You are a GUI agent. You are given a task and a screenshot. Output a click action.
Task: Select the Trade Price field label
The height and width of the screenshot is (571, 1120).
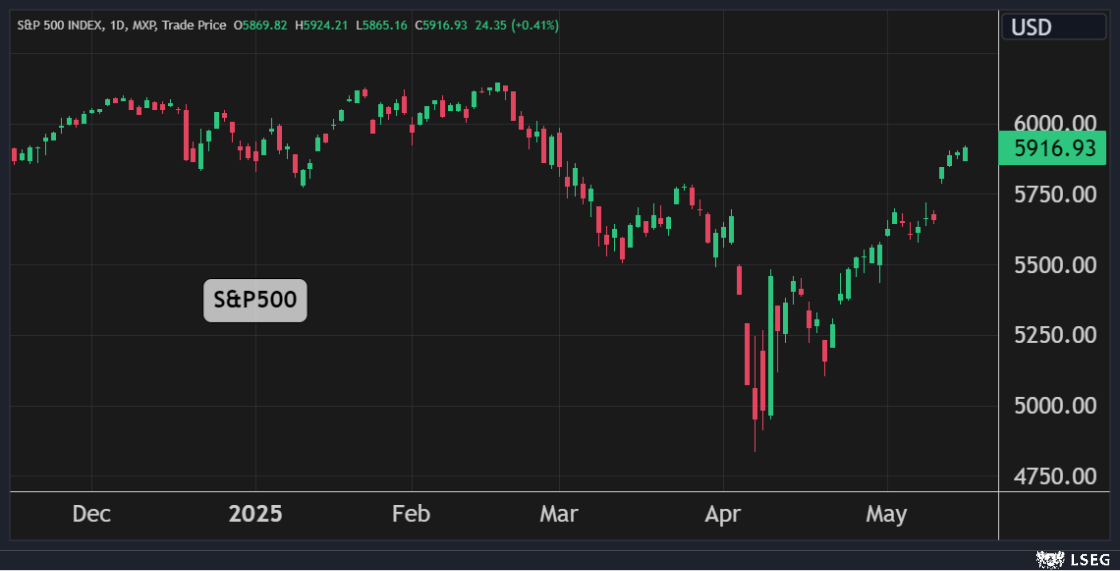tap(196, 25)
